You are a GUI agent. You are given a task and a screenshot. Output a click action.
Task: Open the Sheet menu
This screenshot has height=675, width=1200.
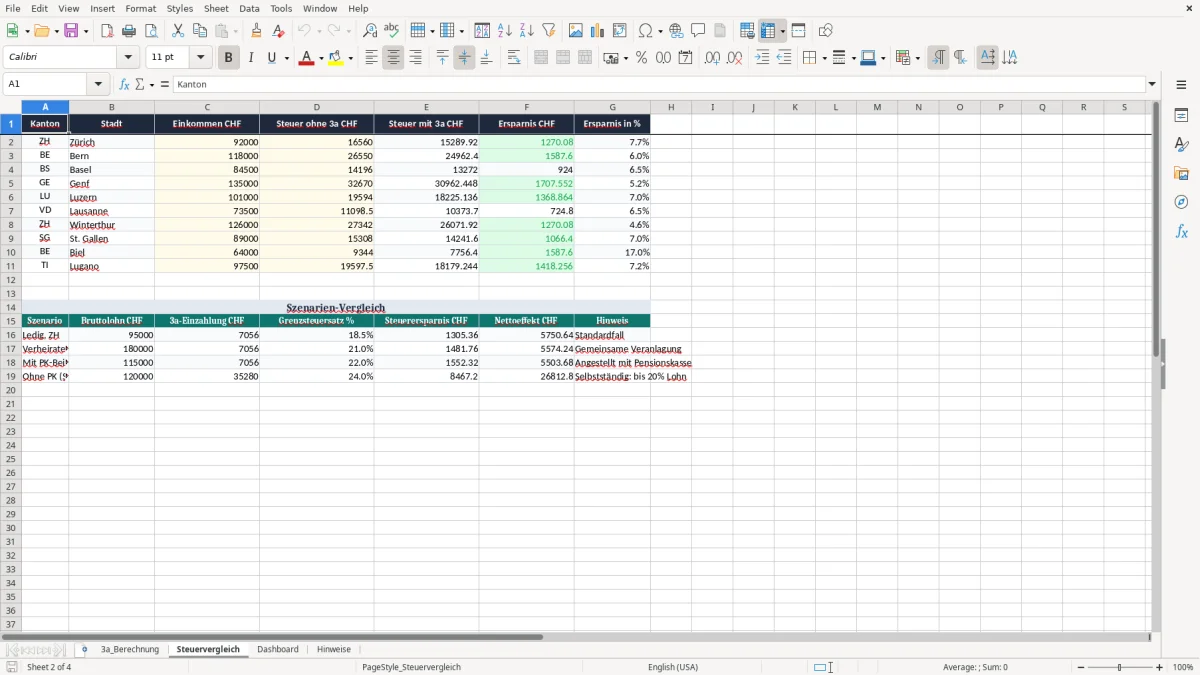216,8
